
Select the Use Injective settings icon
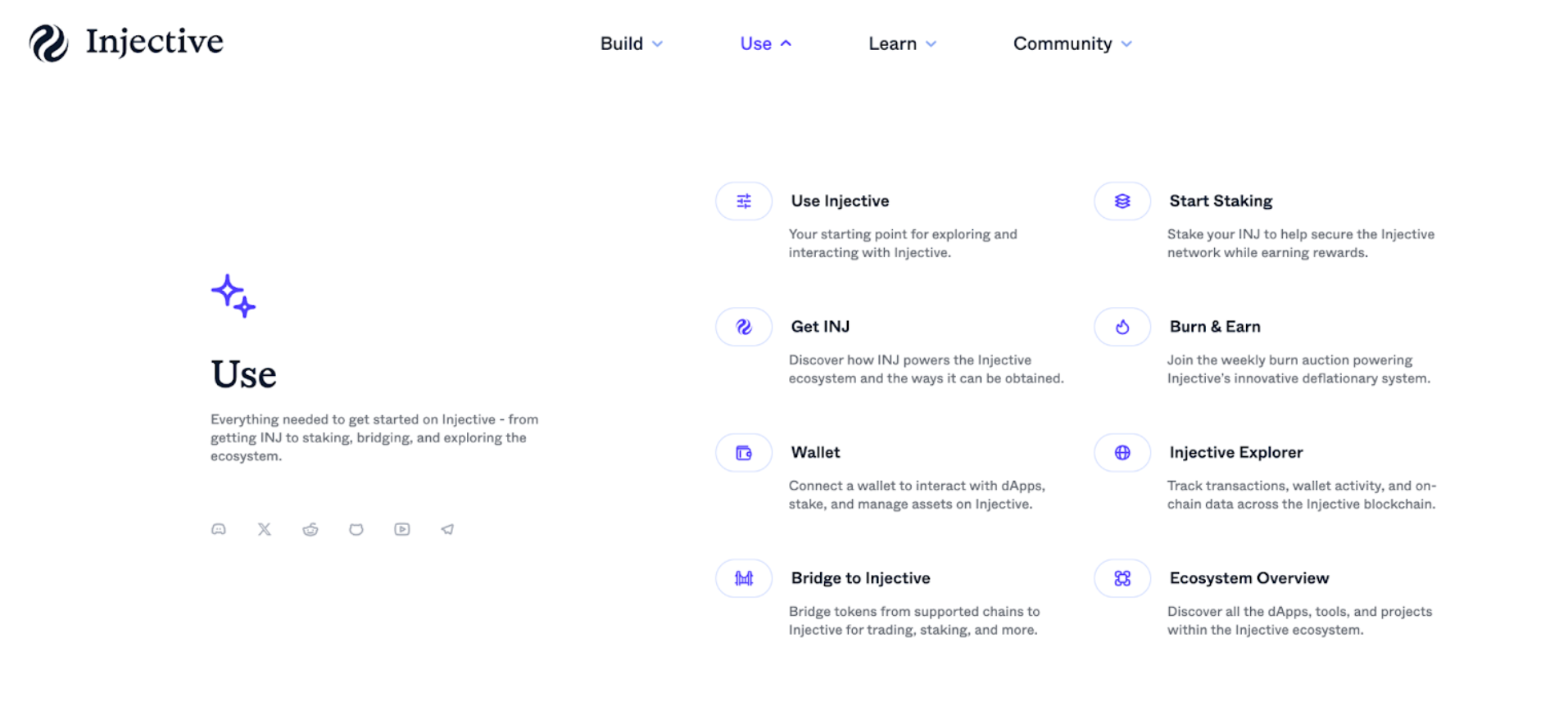[x=743, y=201]
